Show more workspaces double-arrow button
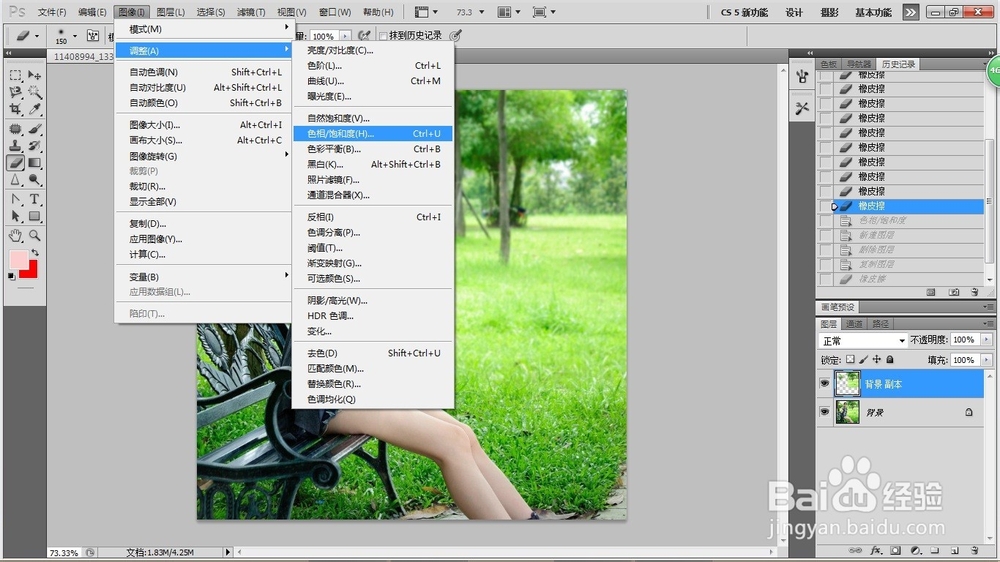This screenshot has height=562, width=1000. point(911,12)
